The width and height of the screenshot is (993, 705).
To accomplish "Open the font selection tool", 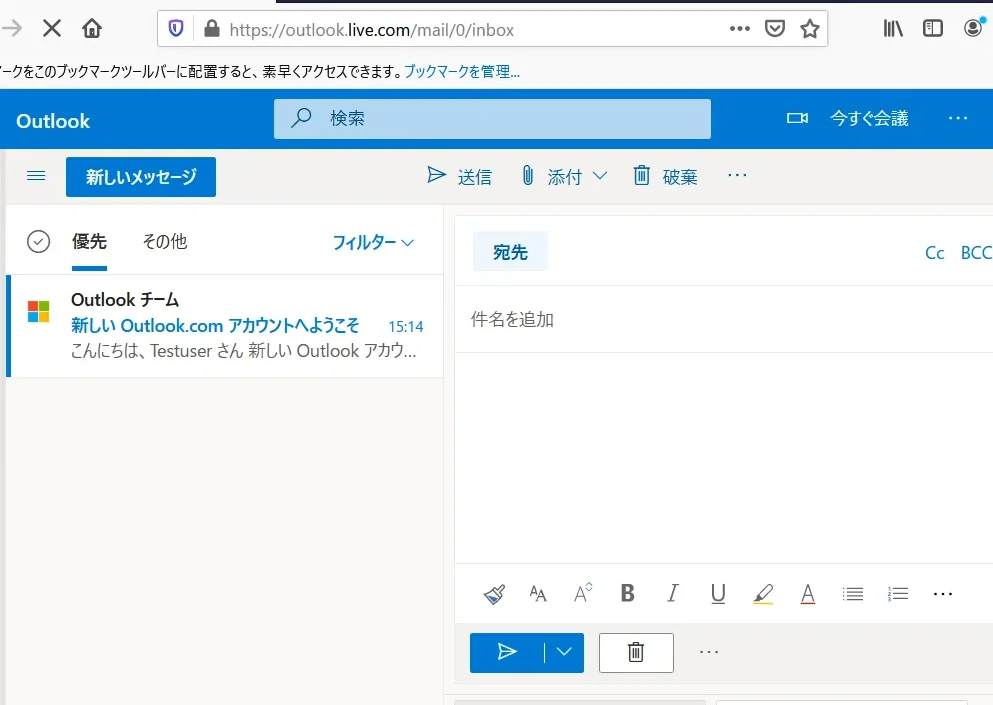I will (x=538, y=594).
